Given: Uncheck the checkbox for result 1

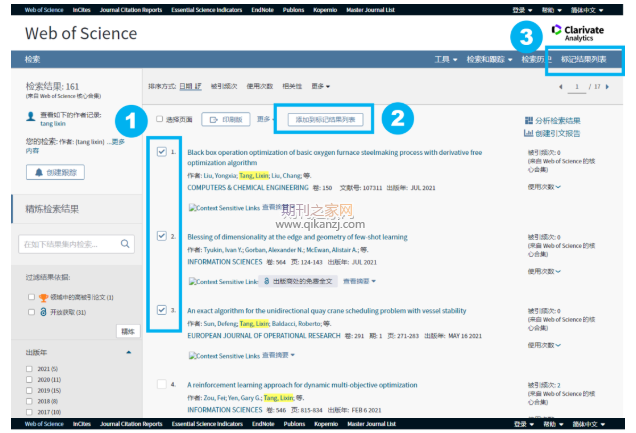Looking at the screenshot, I should [161, 152].
